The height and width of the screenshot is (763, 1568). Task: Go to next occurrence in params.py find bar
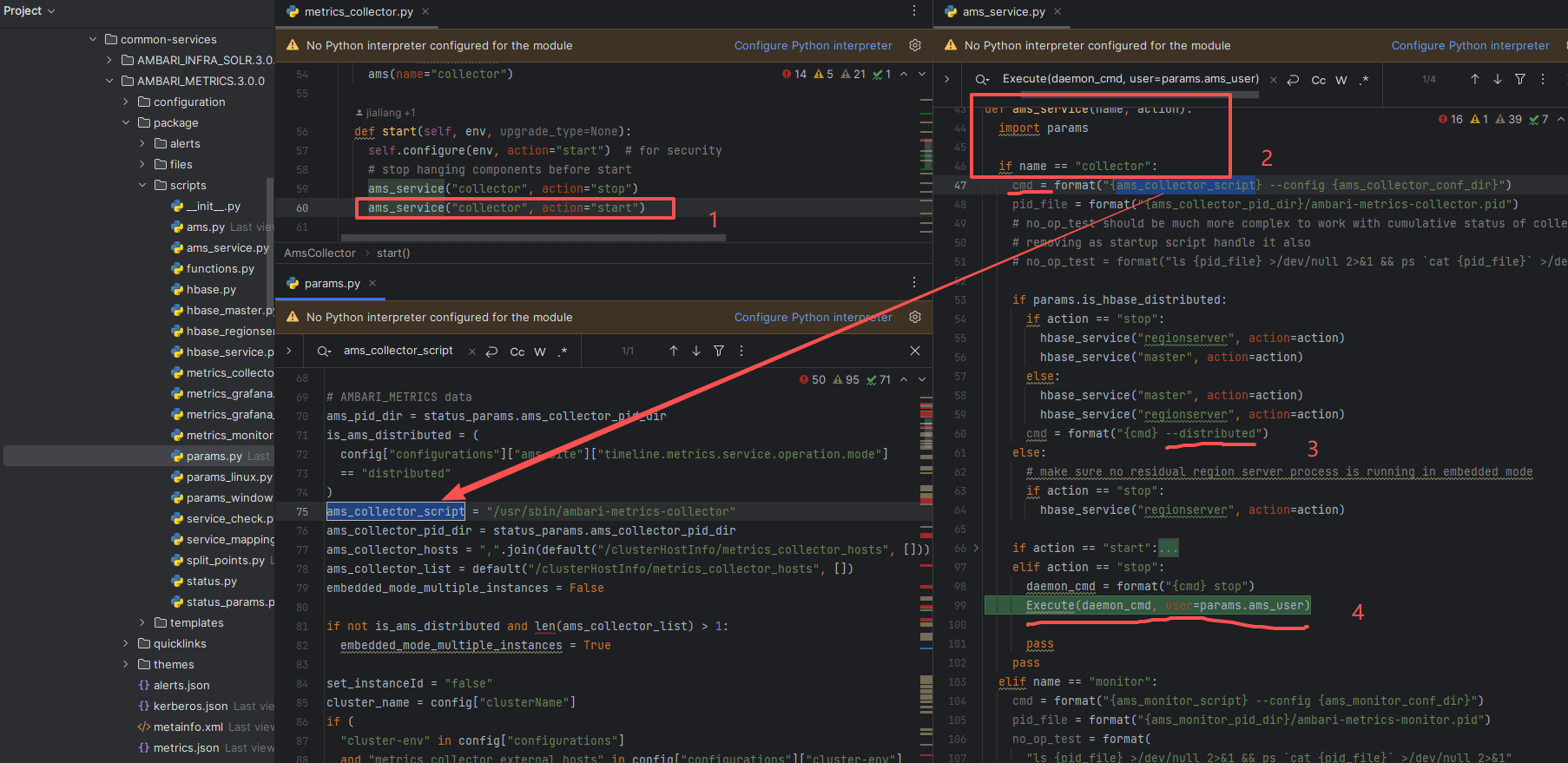point(696,351)
